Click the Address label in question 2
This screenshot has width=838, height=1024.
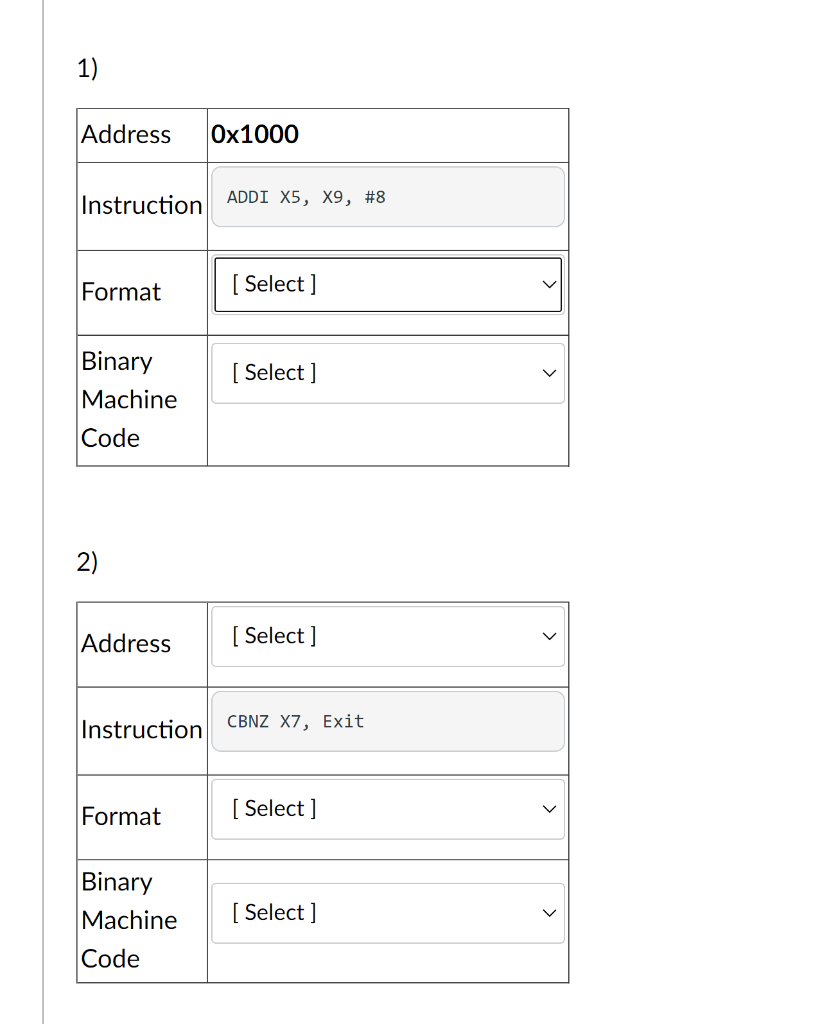point(126,644)
